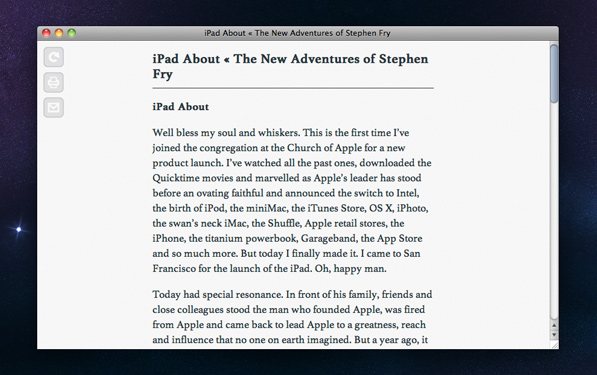Click the words 'swan's neck iMac'
Screen dimensions: 597x375
tap(209, 223)
